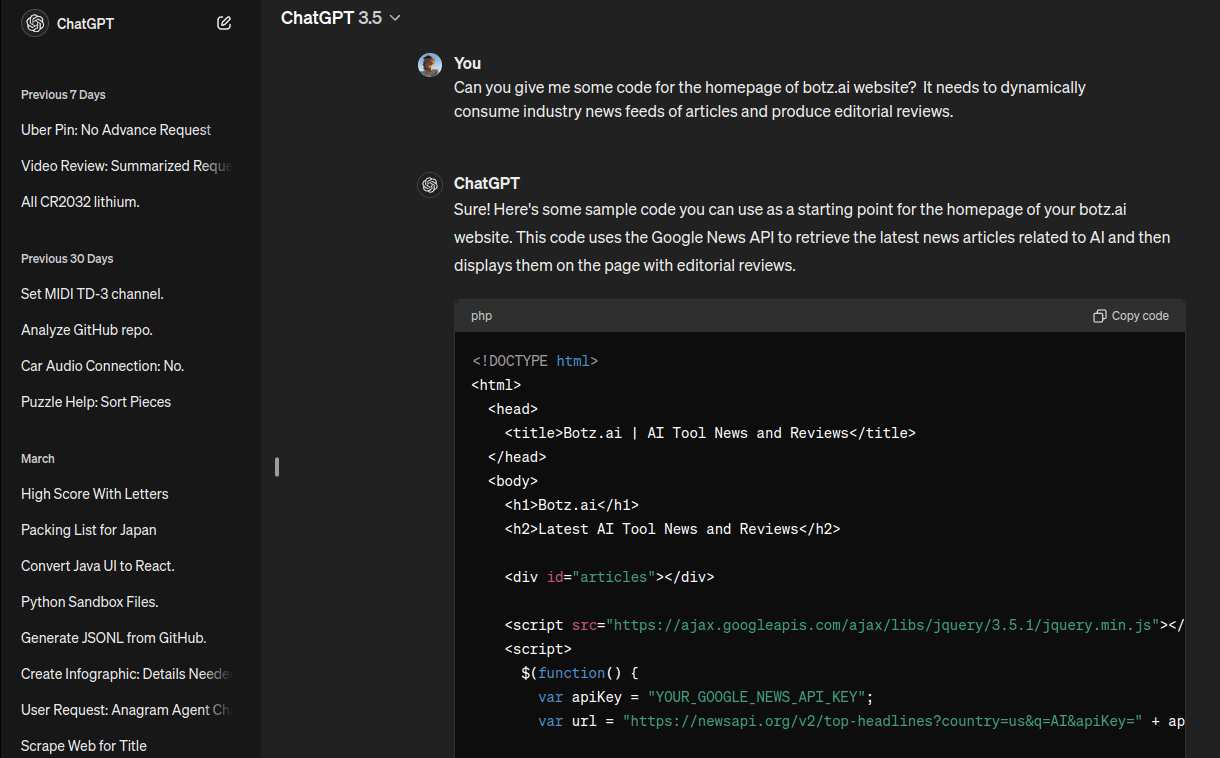
Task: Collapse sidebar using the handle
Action: click(x=277, y=467)
